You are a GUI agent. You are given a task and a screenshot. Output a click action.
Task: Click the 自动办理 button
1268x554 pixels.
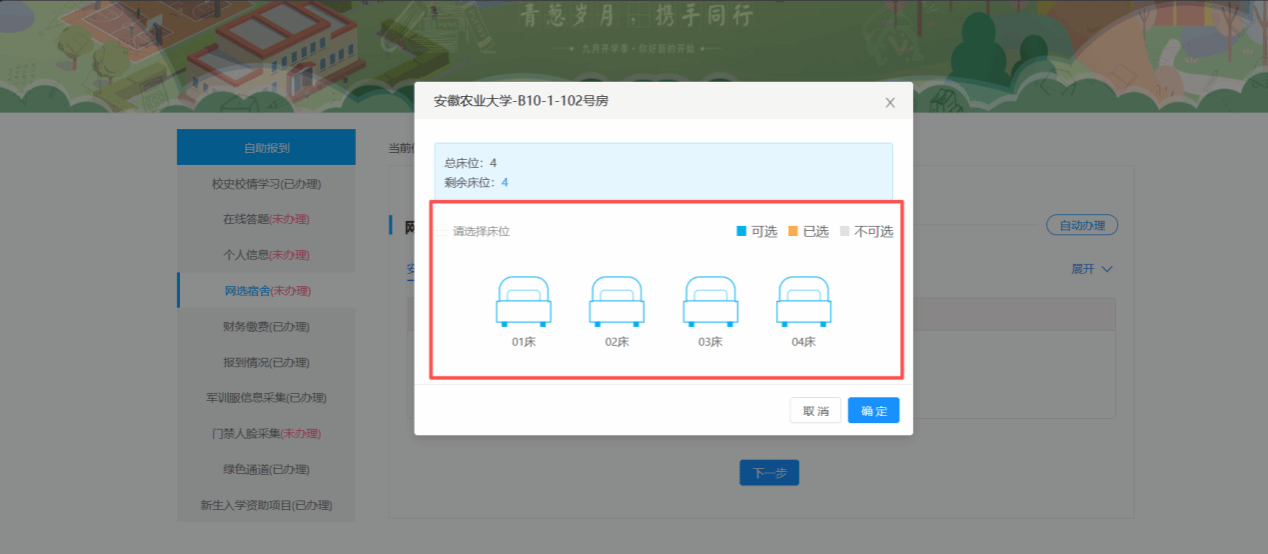tap(1082, 225)
